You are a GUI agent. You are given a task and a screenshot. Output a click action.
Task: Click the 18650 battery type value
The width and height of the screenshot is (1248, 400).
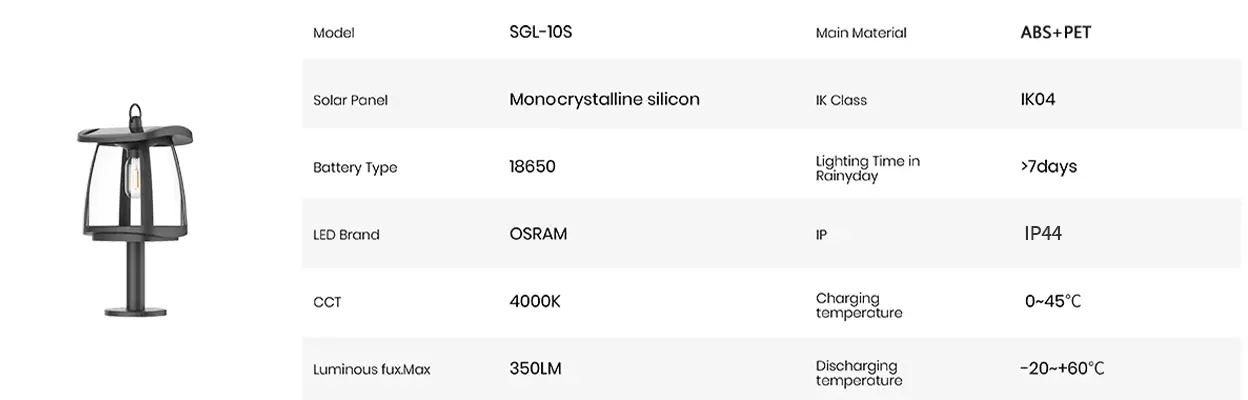tap(532, 167)
